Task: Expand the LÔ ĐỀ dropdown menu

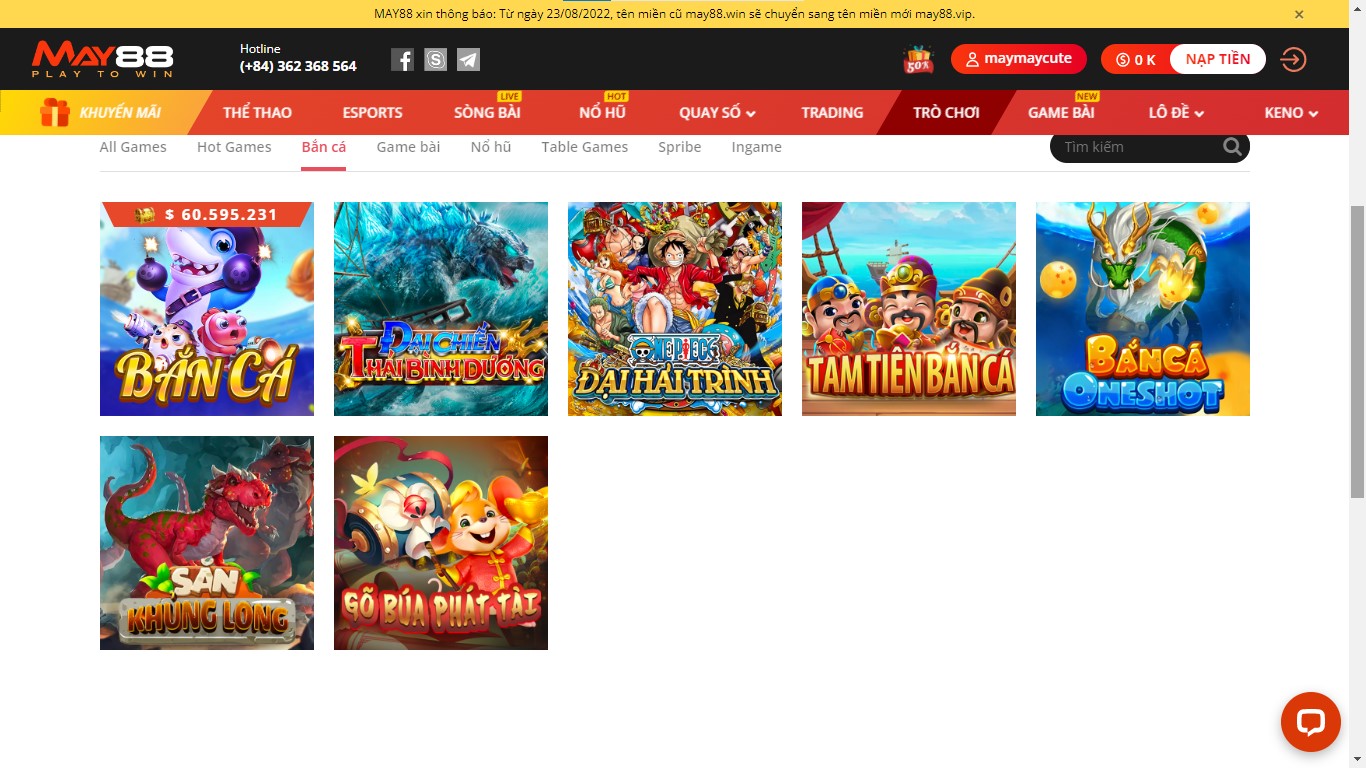Action: (x=1176, y=113)
